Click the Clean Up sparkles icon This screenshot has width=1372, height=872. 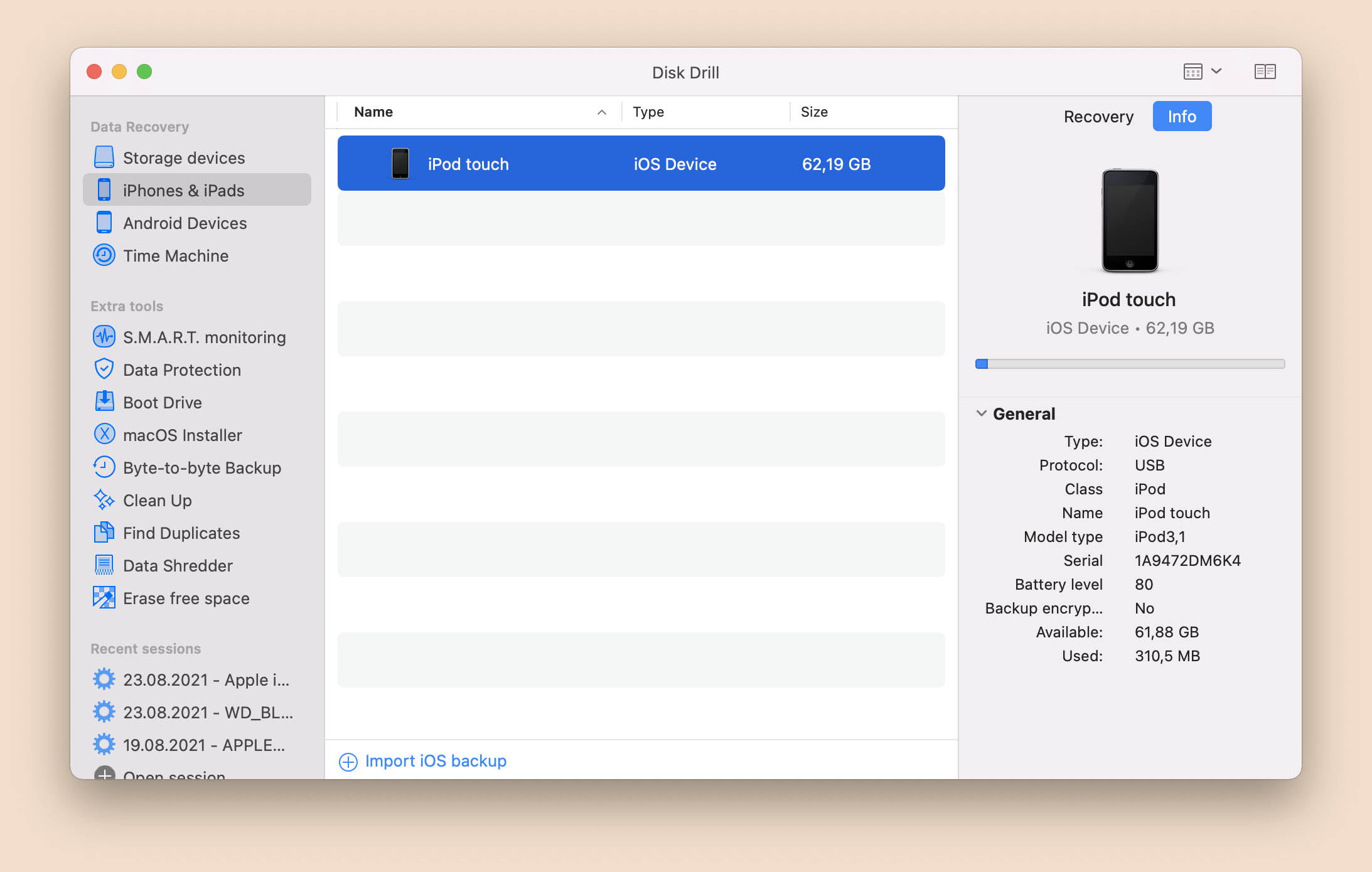104,500
